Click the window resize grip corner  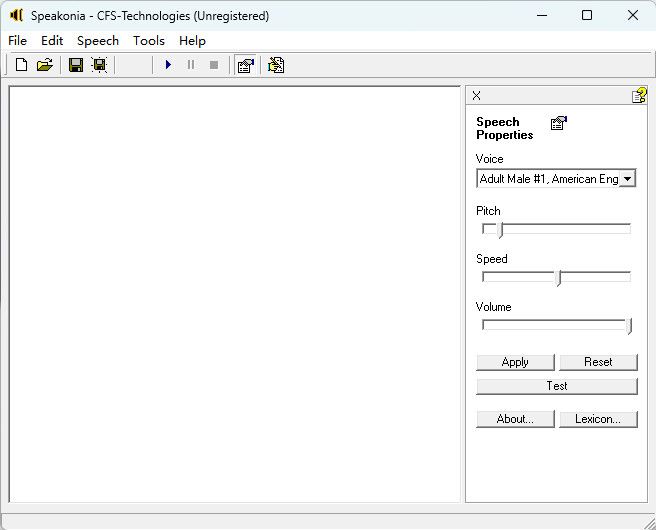pyautogui.click(x=649, y=523)
